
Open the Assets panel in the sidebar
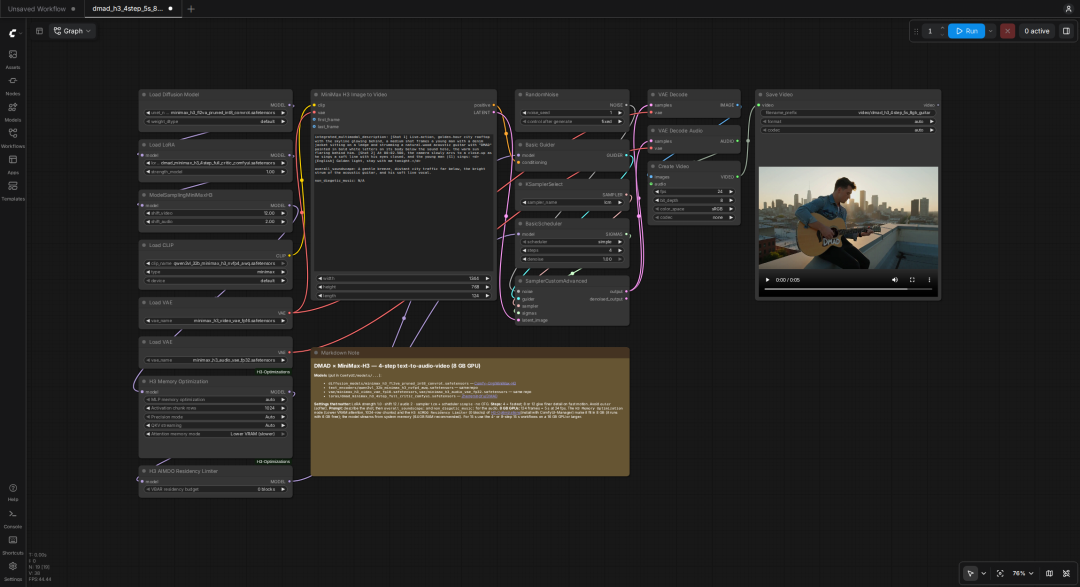(x=12, y=58)
